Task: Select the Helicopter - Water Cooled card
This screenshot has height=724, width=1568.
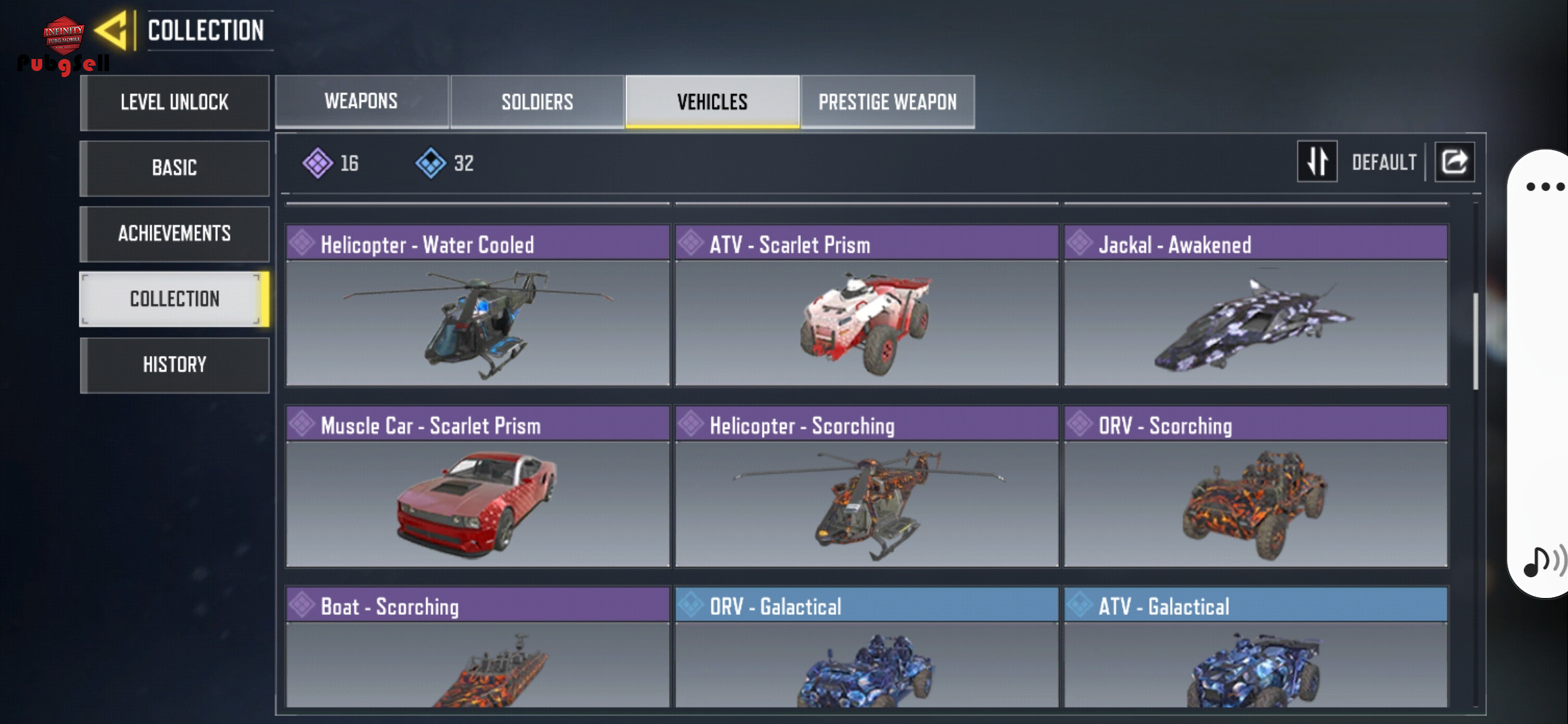Action: [478, 305]
